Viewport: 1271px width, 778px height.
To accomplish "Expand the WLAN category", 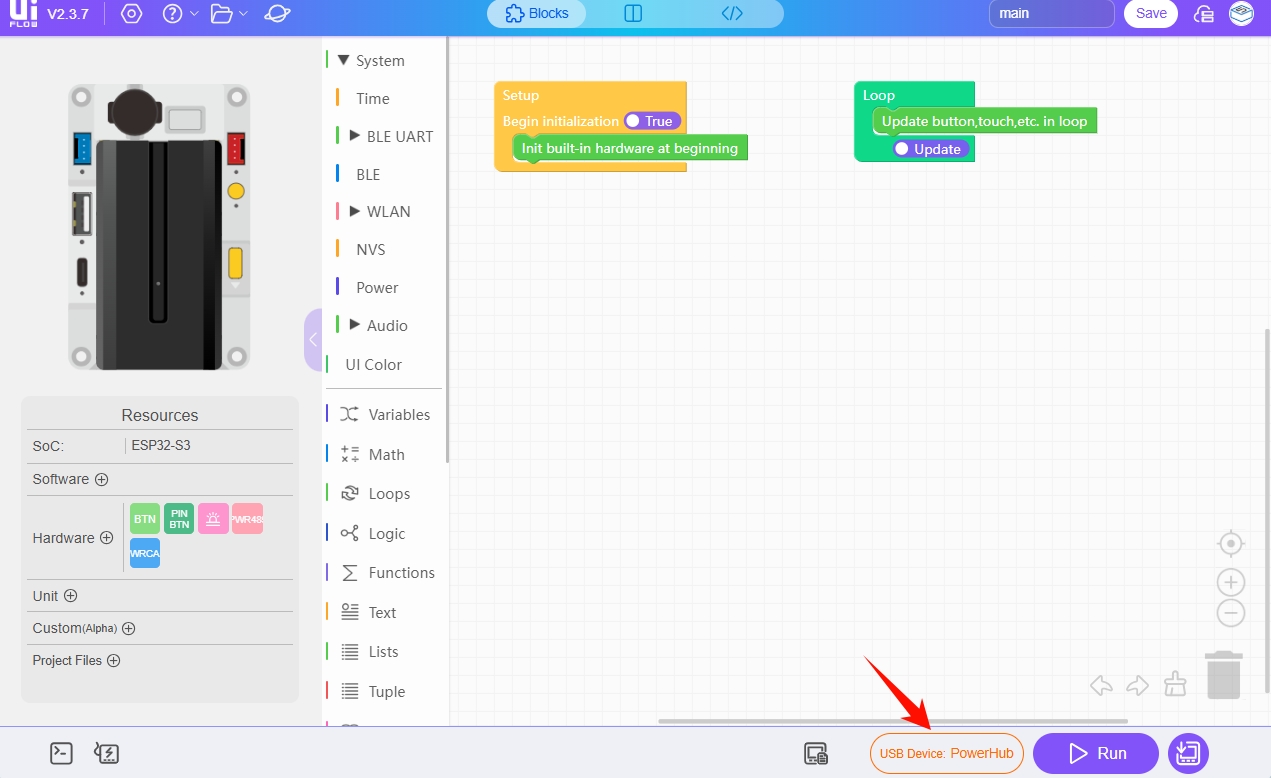I will (x=355, y=211).
